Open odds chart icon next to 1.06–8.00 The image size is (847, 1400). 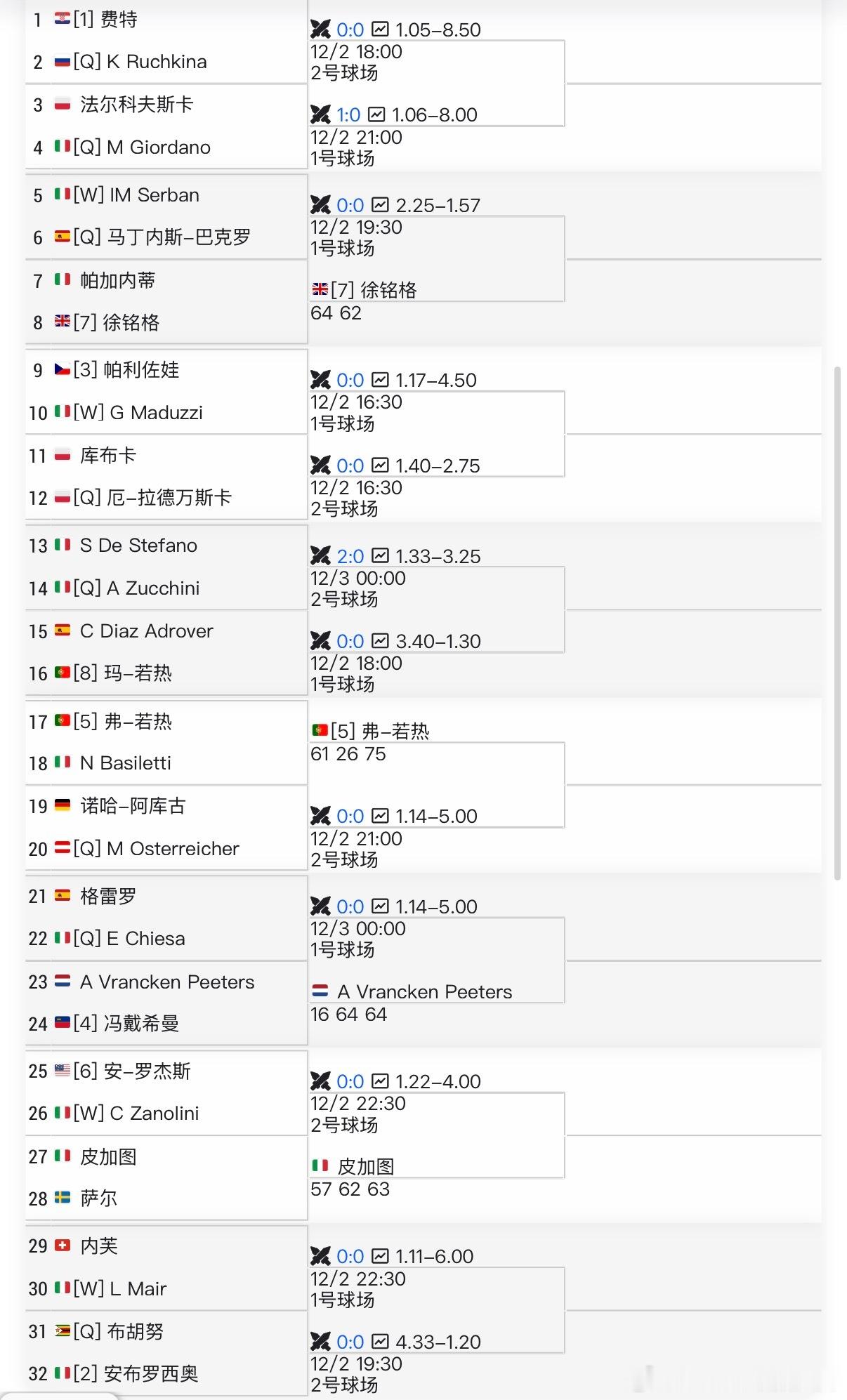[376, 114]
